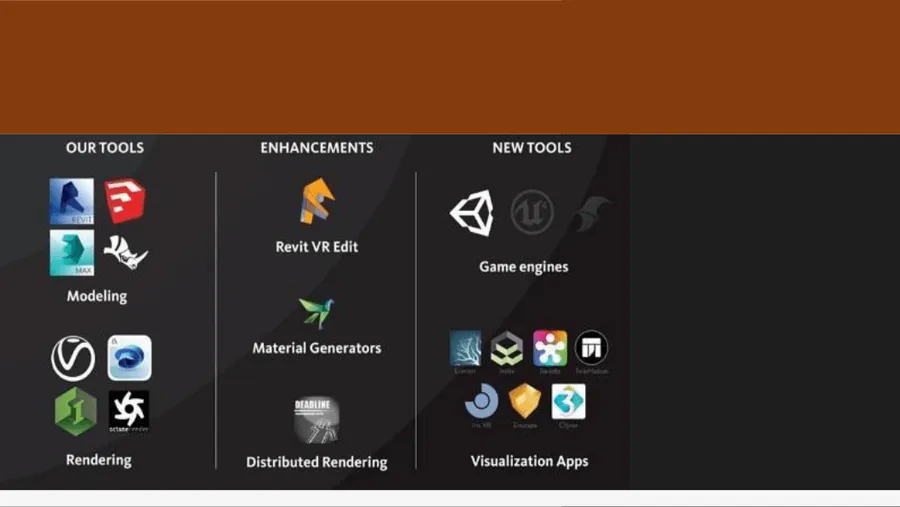Click the Material Generators label
The image size is (900, 507).
coord(317,348)
